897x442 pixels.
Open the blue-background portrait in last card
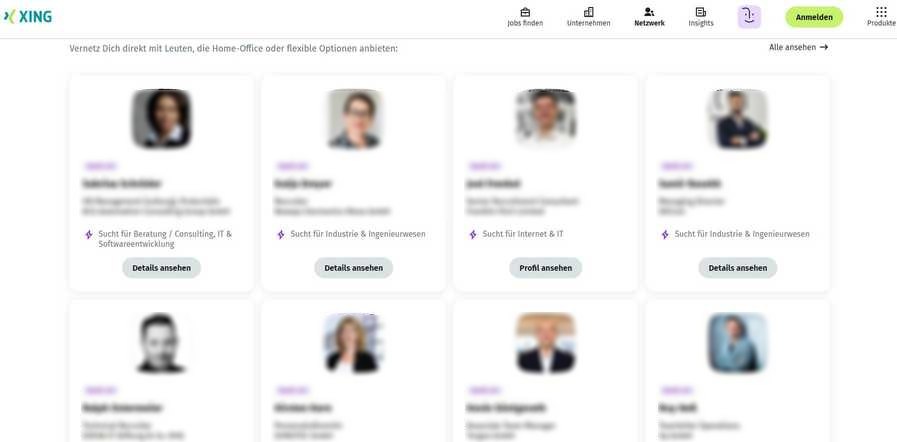click(737, 343)
